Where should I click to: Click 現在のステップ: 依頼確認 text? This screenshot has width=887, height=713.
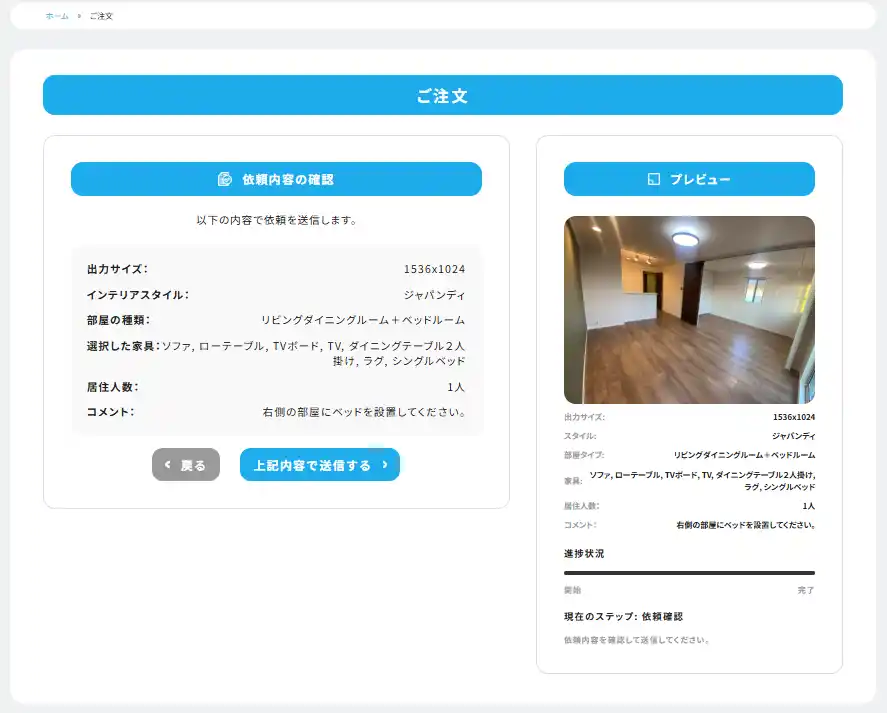(623, 616)
